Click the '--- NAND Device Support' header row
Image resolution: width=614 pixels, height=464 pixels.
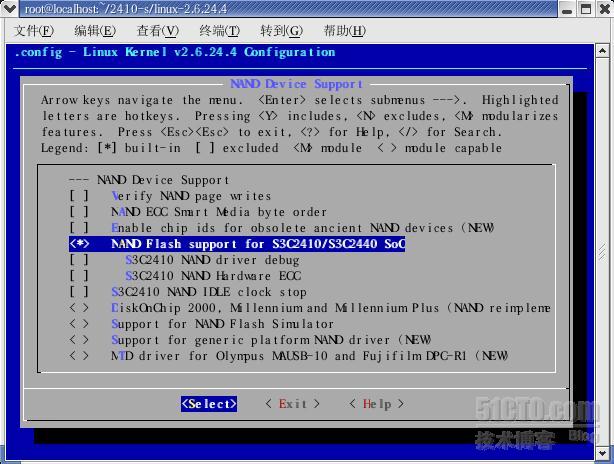point(149,180)
